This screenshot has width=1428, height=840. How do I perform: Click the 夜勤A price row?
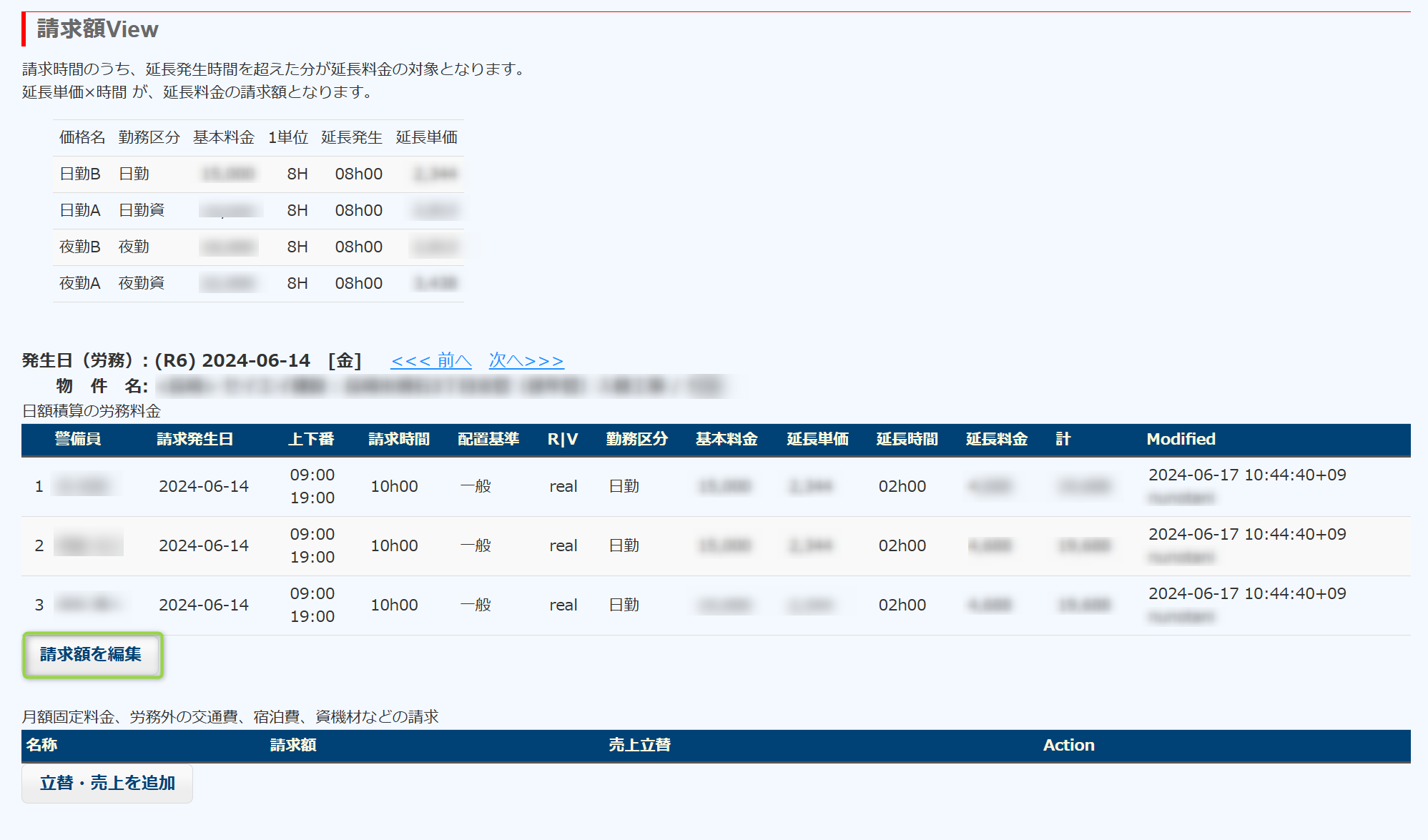[x=79, y=283]
